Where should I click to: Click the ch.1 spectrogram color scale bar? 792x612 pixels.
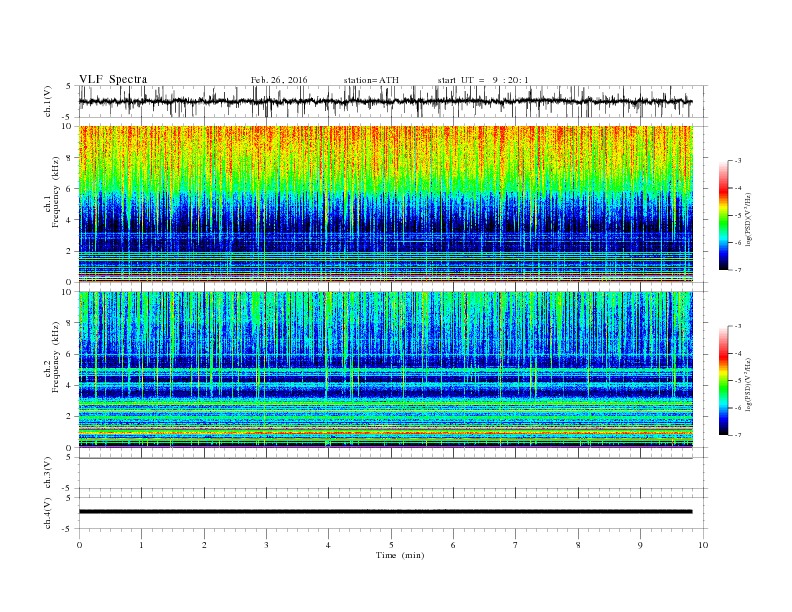tap(724, 216)
